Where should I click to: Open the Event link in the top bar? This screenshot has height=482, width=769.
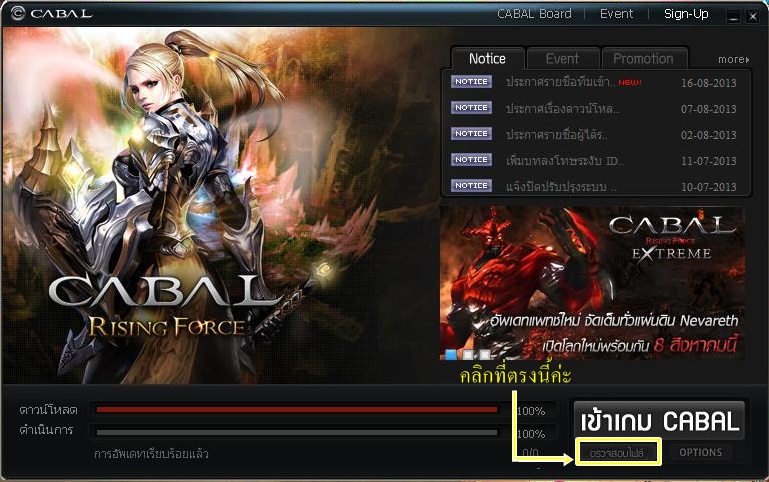pyautogui.click(x=616, y=14)
